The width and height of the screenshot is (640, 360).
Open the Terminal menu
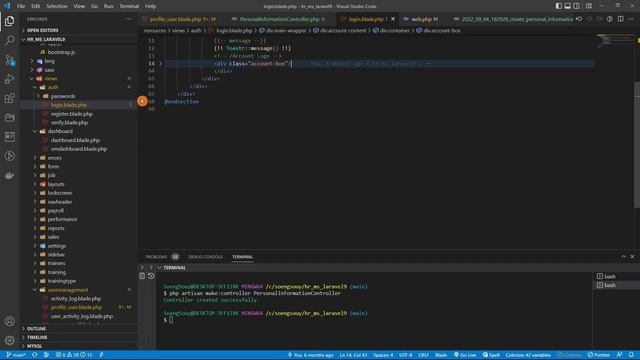pos(129,6)
